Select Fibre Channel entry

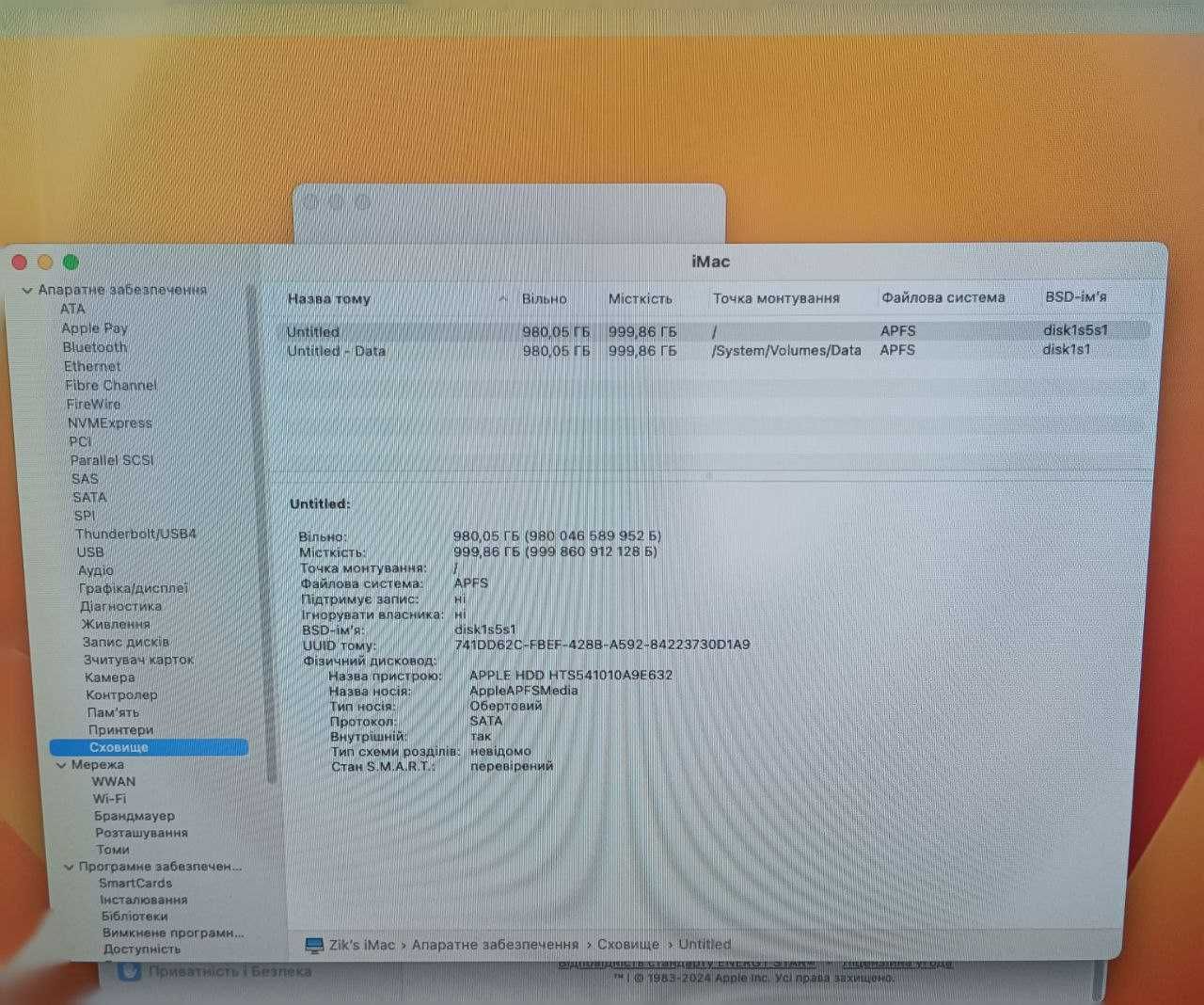(x=111, y=385)
